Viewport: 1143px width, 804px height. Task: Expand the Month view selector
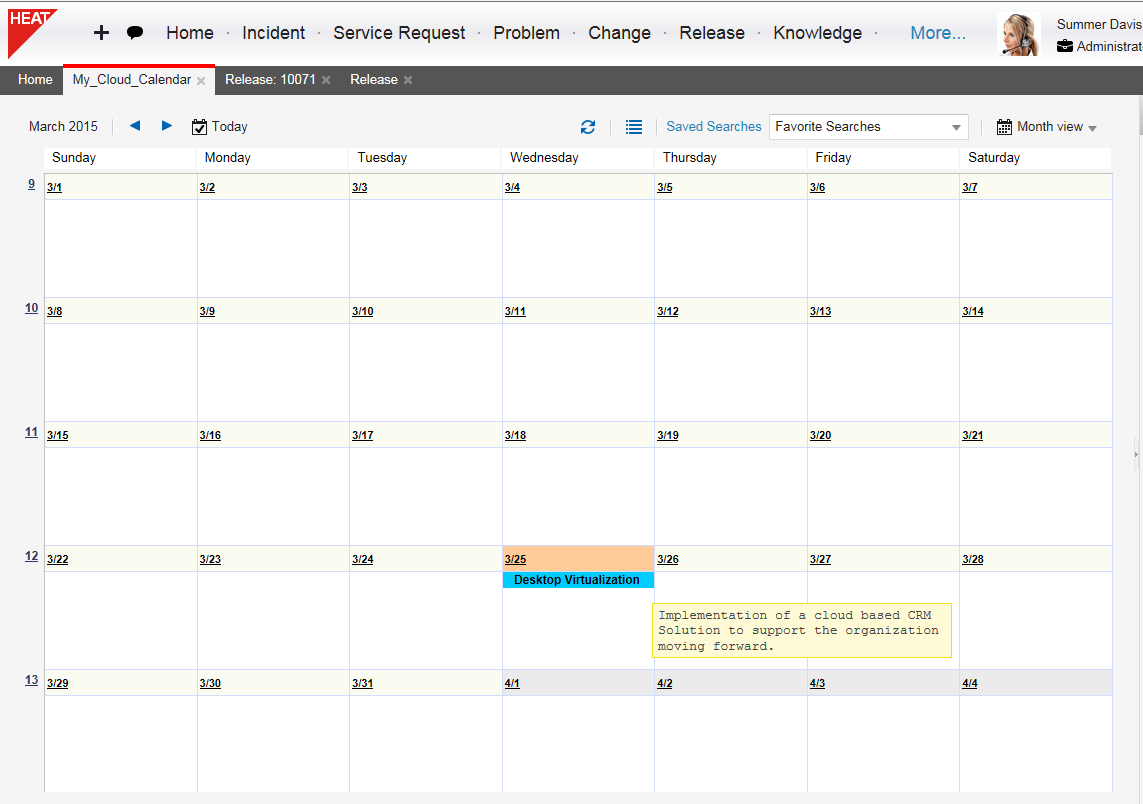(x=1047, y=127)
